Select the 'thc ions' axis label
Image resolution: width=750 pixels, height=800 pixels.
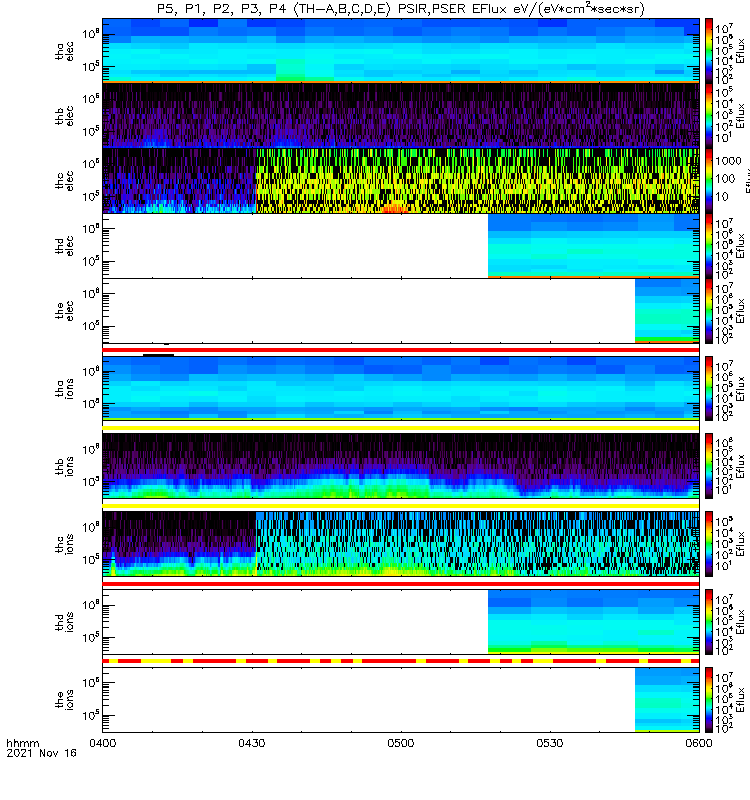64,544
